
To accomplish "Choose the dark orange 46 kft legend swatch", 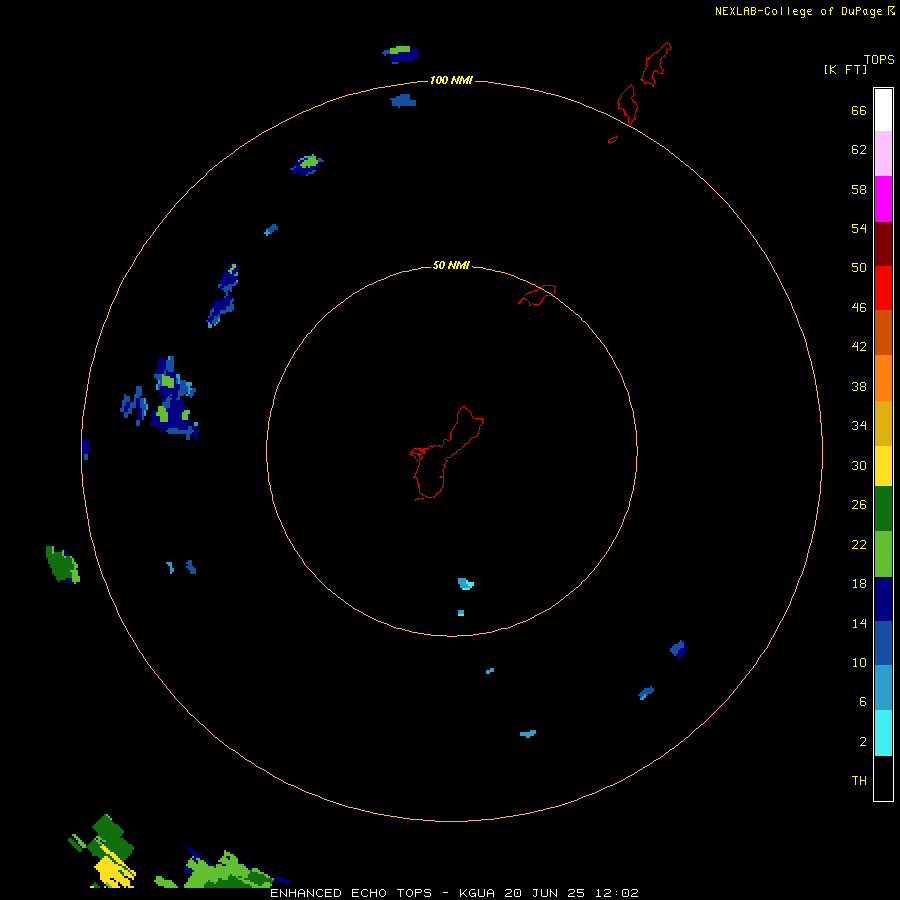I will [x=883, y=332].
